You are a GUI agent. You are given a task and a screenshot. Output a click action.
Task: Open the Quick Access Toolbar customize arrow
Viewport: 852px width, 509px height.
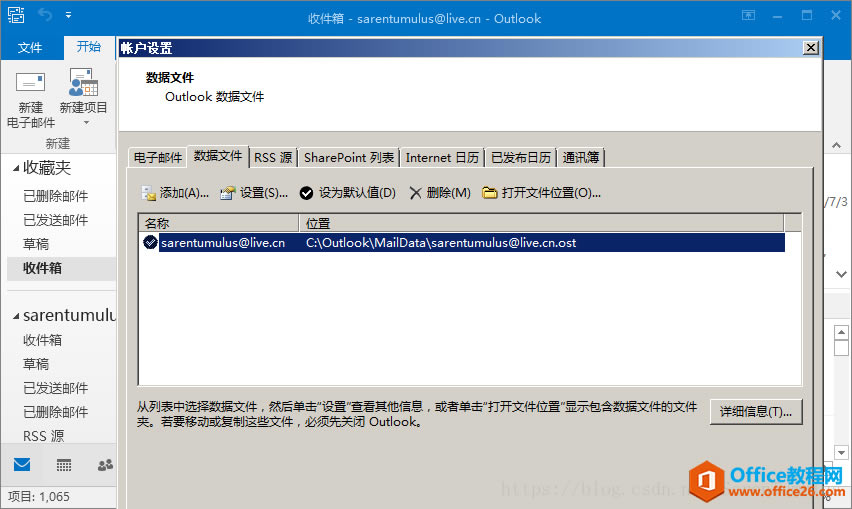point(68,15)
